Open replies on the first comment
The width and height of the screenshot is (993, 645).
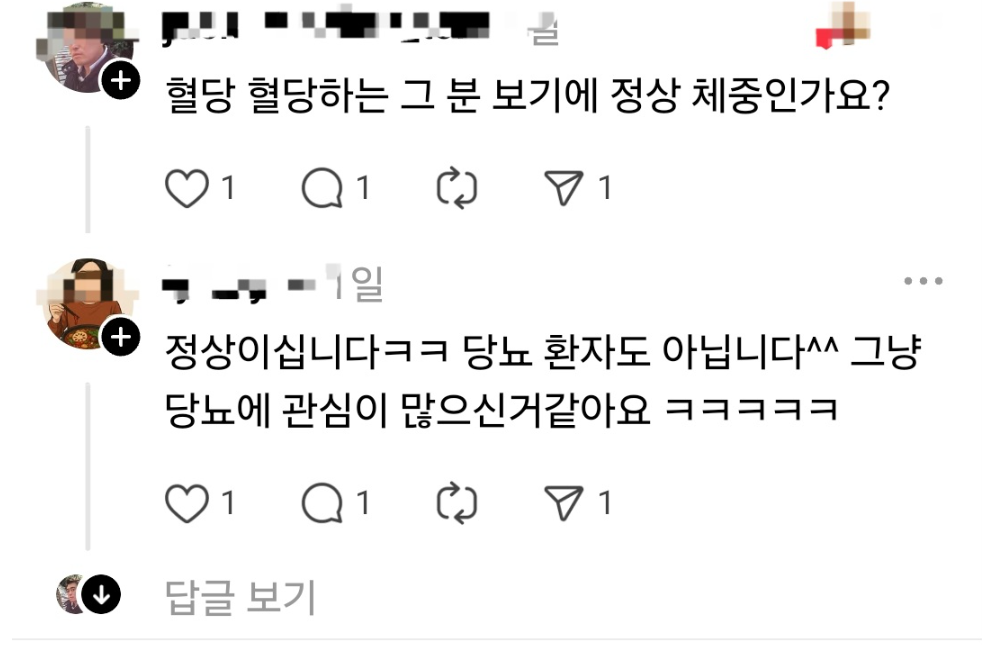tap(322, 188)
